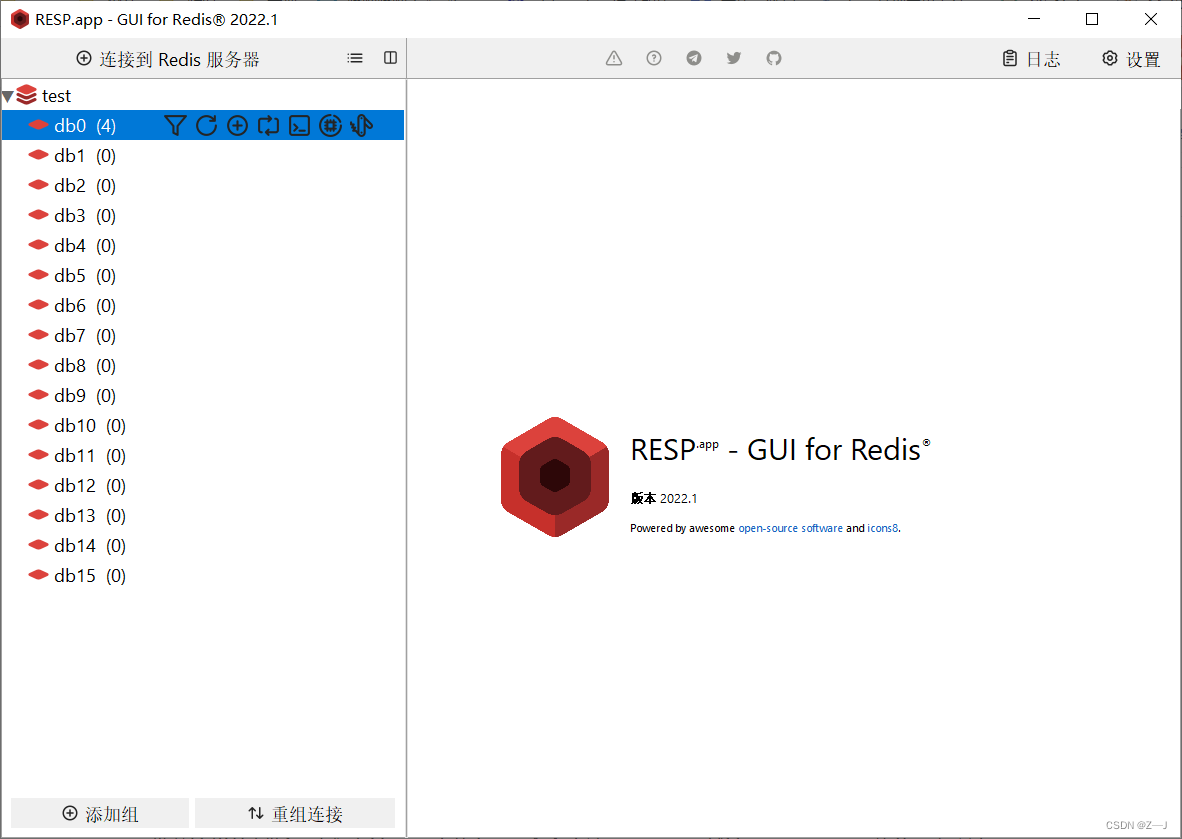Click the server tools swiss-knife icon
Screen dimensions: 1182x839
(x=361, y=125)
